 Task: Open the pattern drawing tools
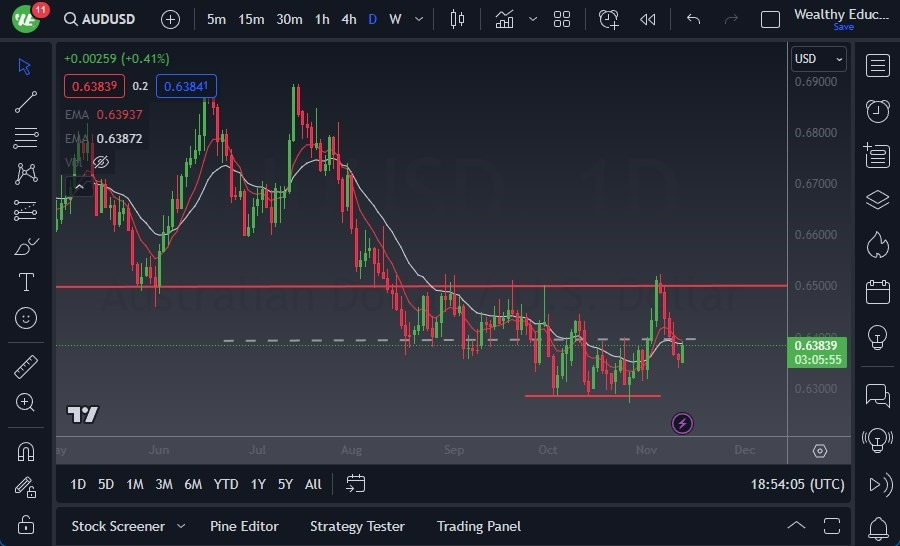pos(26,173)
